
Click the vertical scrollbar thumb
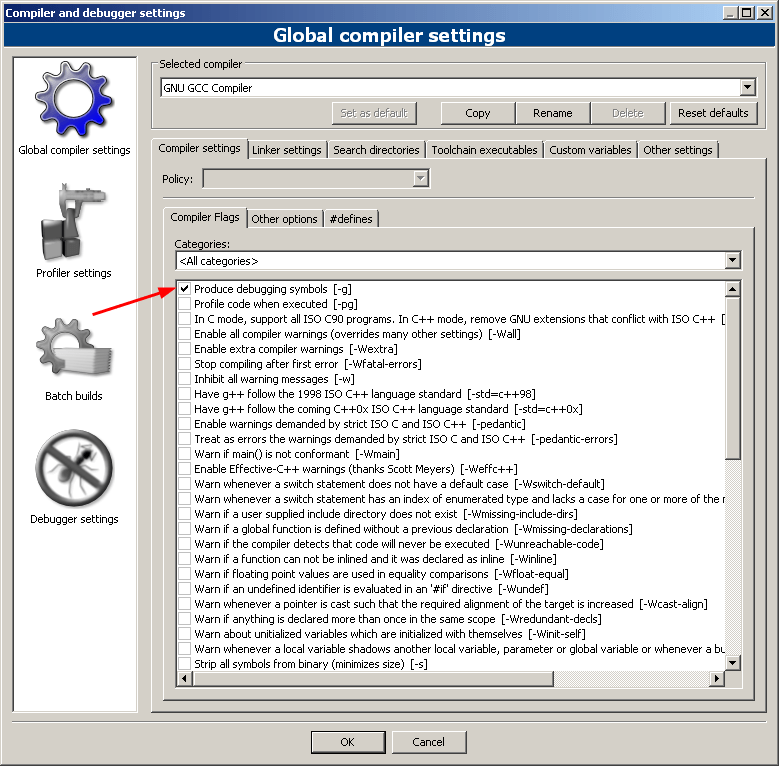(x=733, y=378)
